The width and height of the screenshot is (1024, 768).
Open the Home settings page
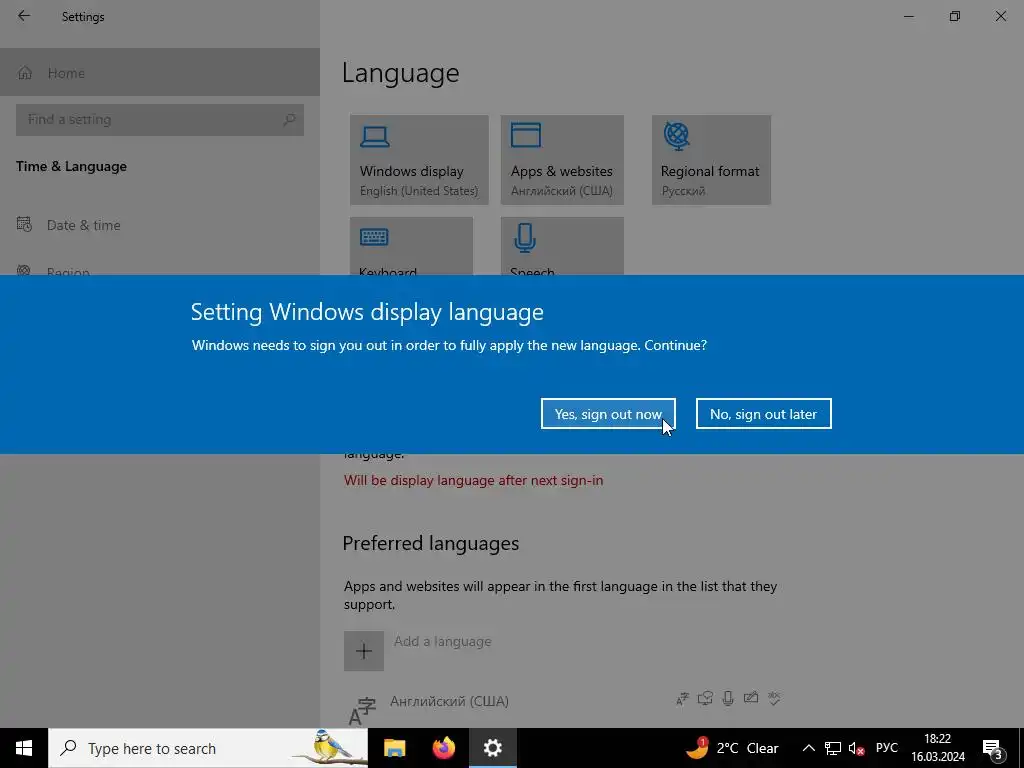click(x=160, y=72)
